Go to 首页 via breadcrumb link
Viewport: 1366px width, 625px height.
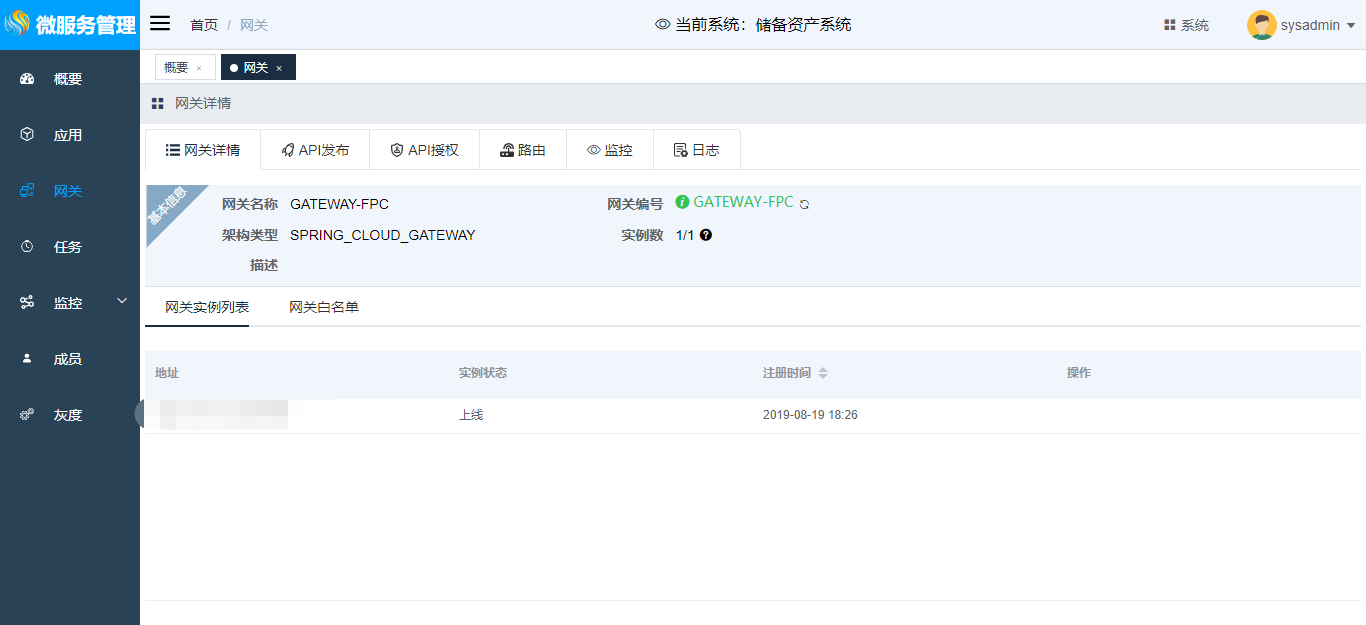(204, 25)
